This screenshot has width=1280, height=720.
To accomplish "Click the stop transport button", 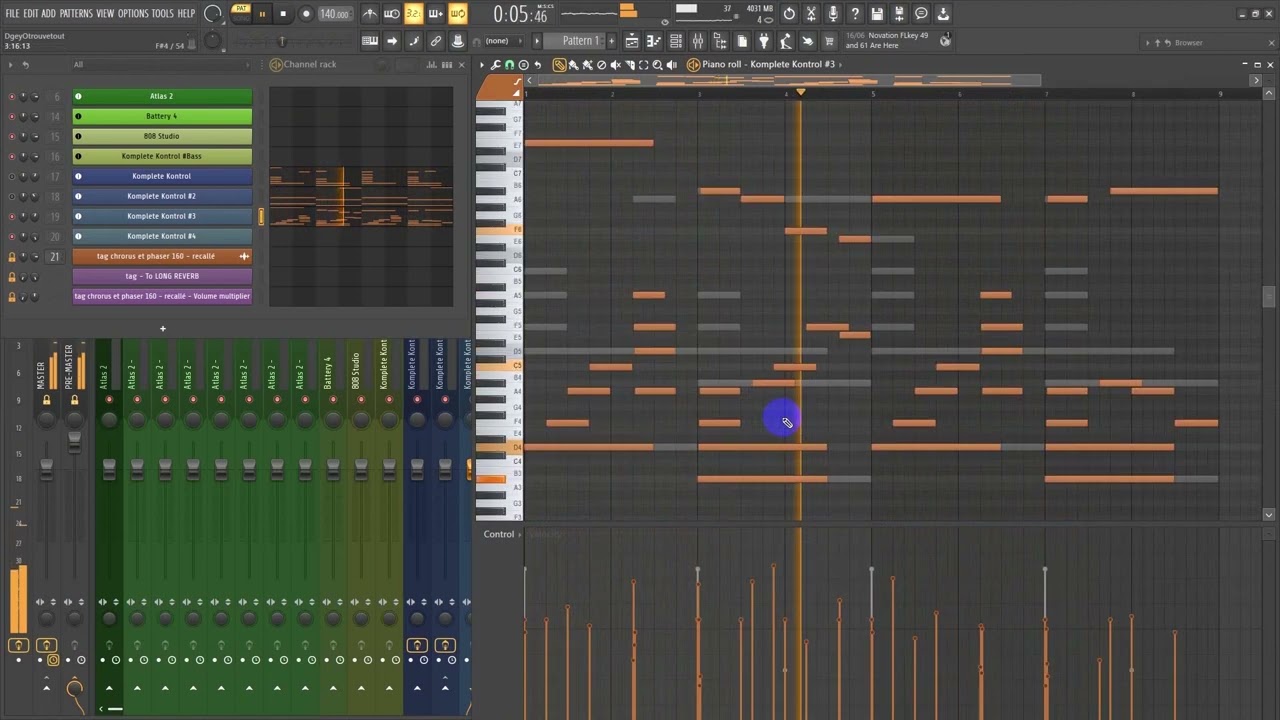I will [283, 14].
